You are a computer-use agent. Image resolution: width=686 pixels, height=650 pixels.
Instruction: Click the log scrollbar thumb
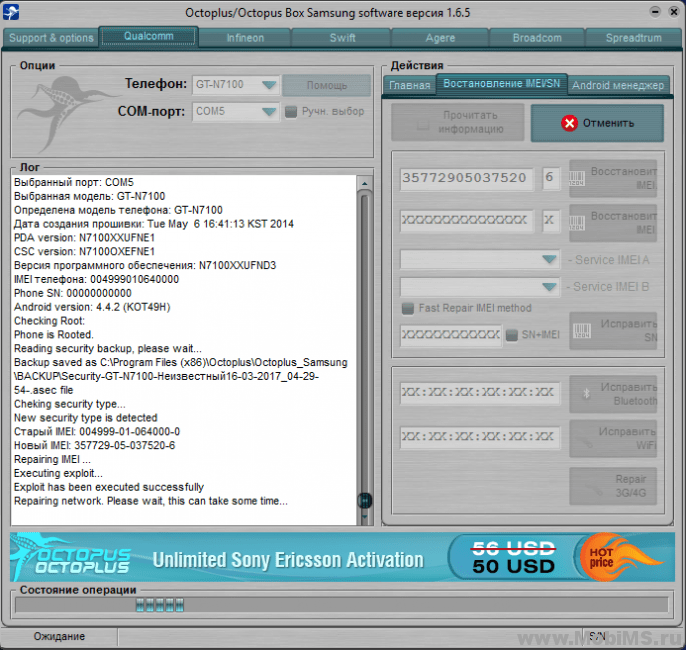(364, 500)
